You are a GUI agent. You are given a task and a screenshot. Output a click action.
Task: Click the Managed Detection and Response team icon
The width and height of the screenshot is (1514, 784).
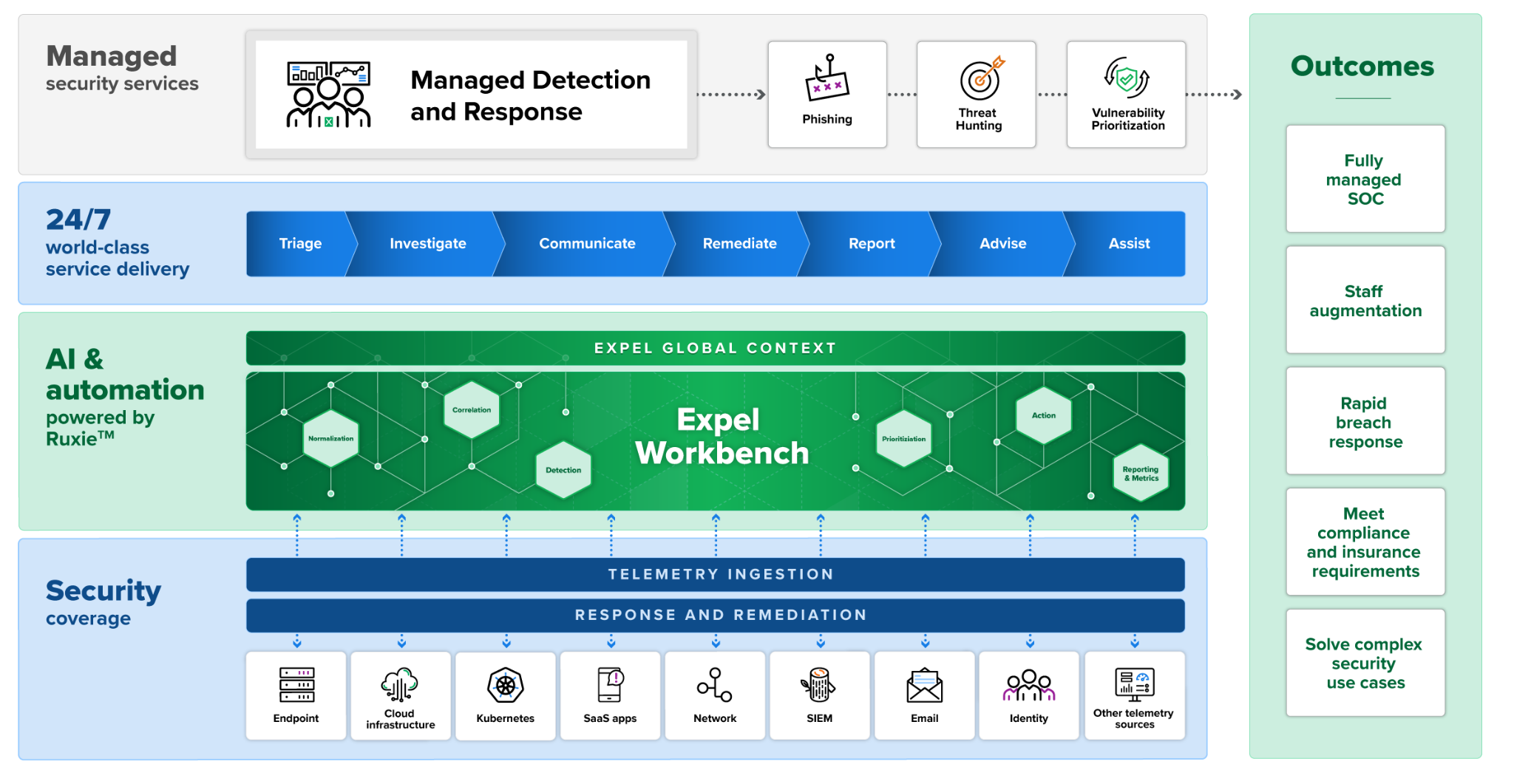coord(328,95)
